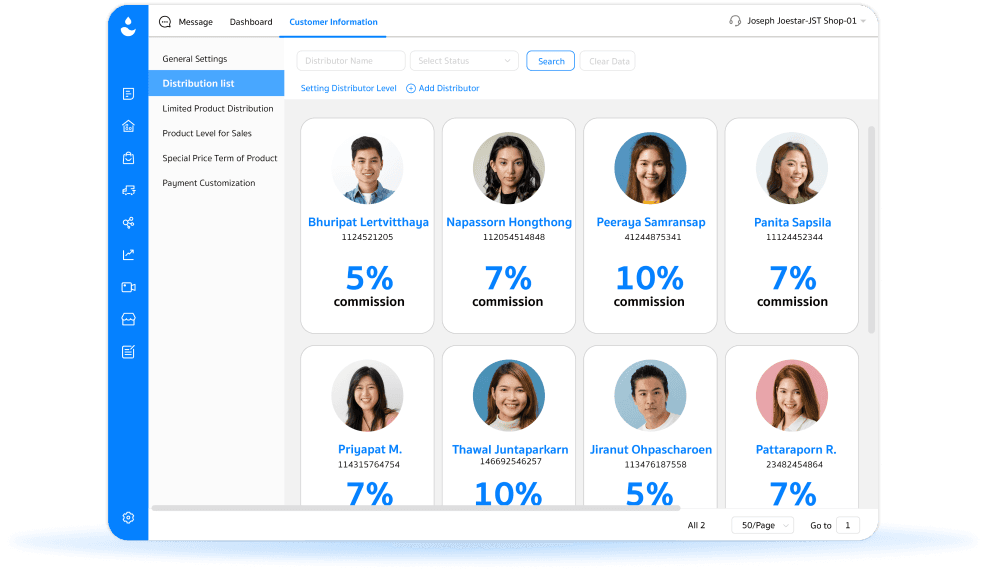Viewport: 987px width, 571px height.
Task: Click the Setting Distributor Level link
Action: 348,88
